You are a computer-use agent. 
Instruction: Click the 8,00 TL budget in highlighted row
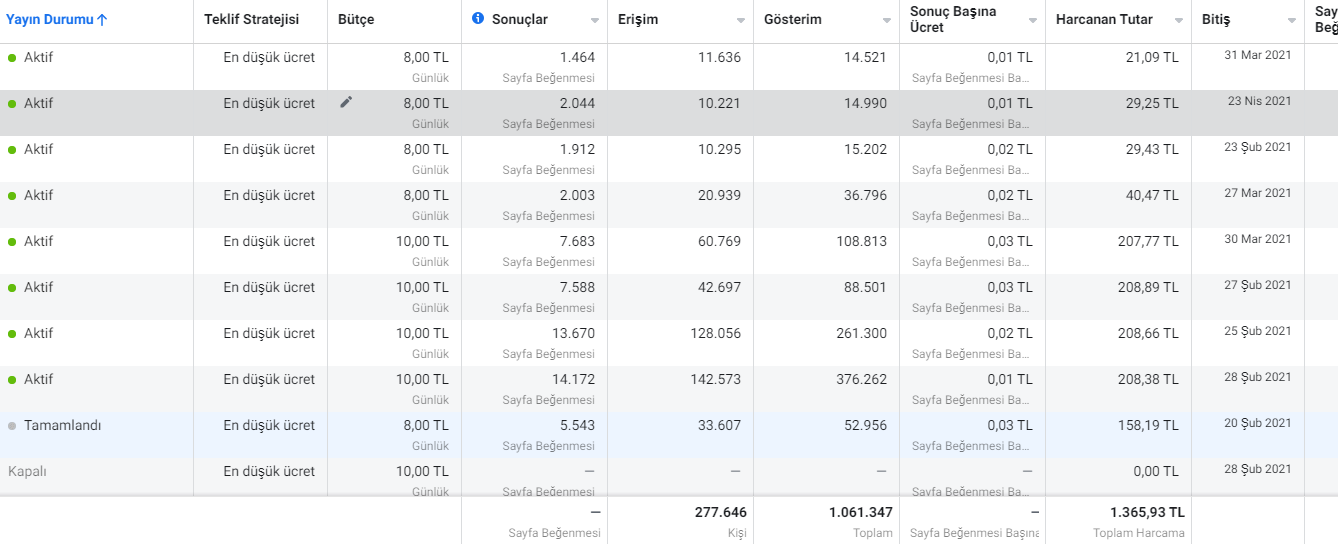pos(426,103)
